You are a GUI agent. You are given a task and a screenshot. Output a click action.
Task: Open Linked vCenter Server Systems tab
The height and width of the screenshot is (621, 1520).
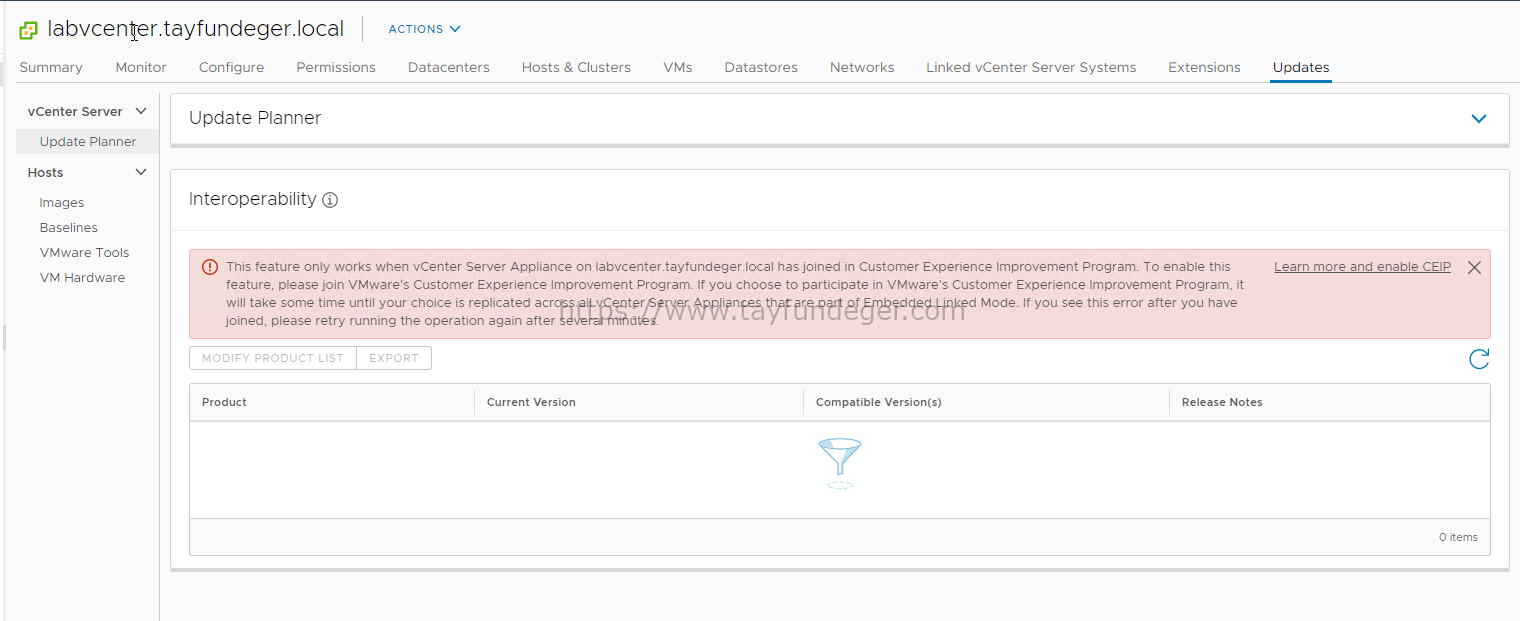click(x=1031, y=67)
